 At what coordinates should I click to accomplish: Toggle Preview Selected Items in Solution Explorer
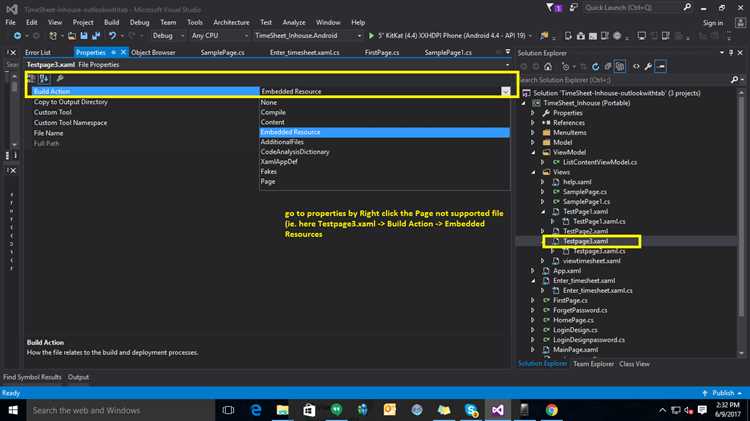(x=661, y=66)
